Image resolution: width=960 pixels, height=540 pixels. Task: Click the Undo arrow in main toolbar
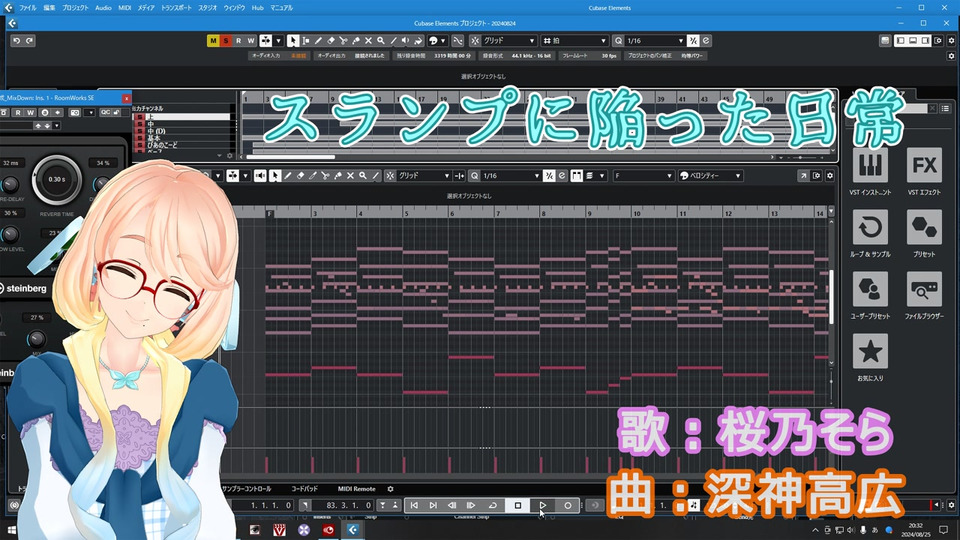[x=17, y=40]
